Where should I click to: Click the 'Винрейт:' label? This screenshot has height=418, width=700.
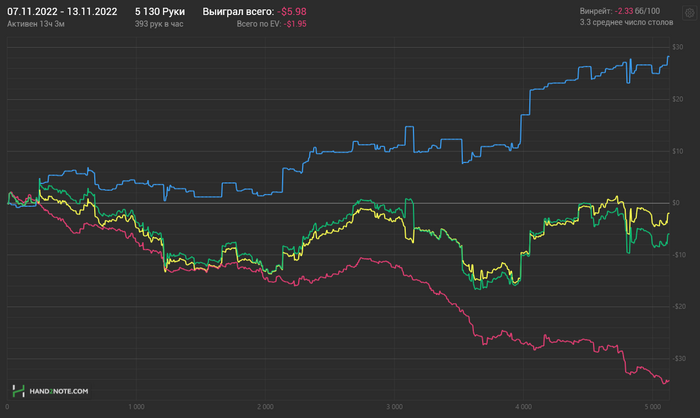(596, 11)
